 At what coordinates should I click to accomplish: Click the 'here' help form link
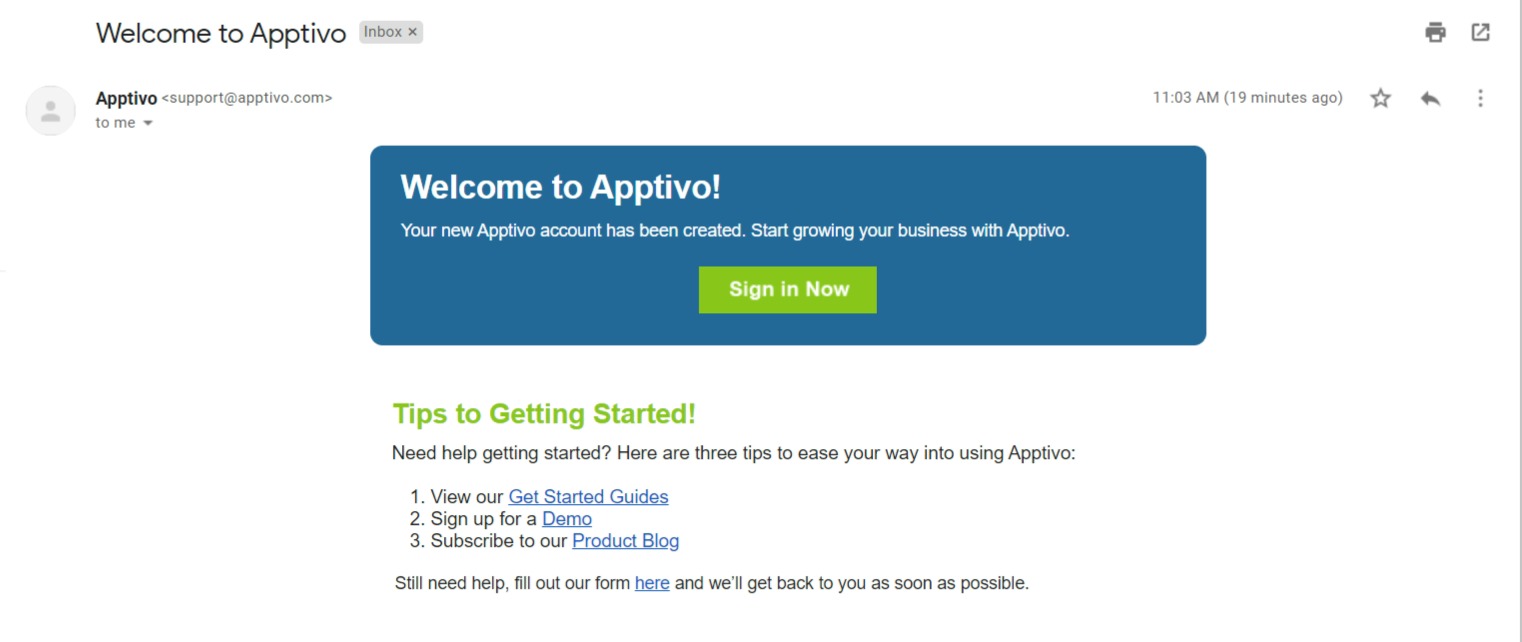[x=652, y=582]
